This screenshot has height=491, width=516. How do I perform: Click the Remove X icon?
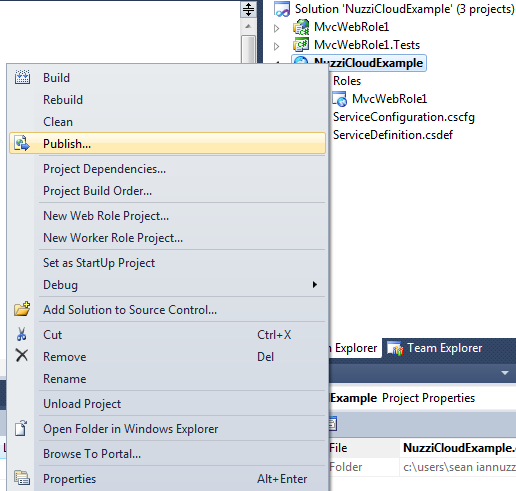coord(22,356)
